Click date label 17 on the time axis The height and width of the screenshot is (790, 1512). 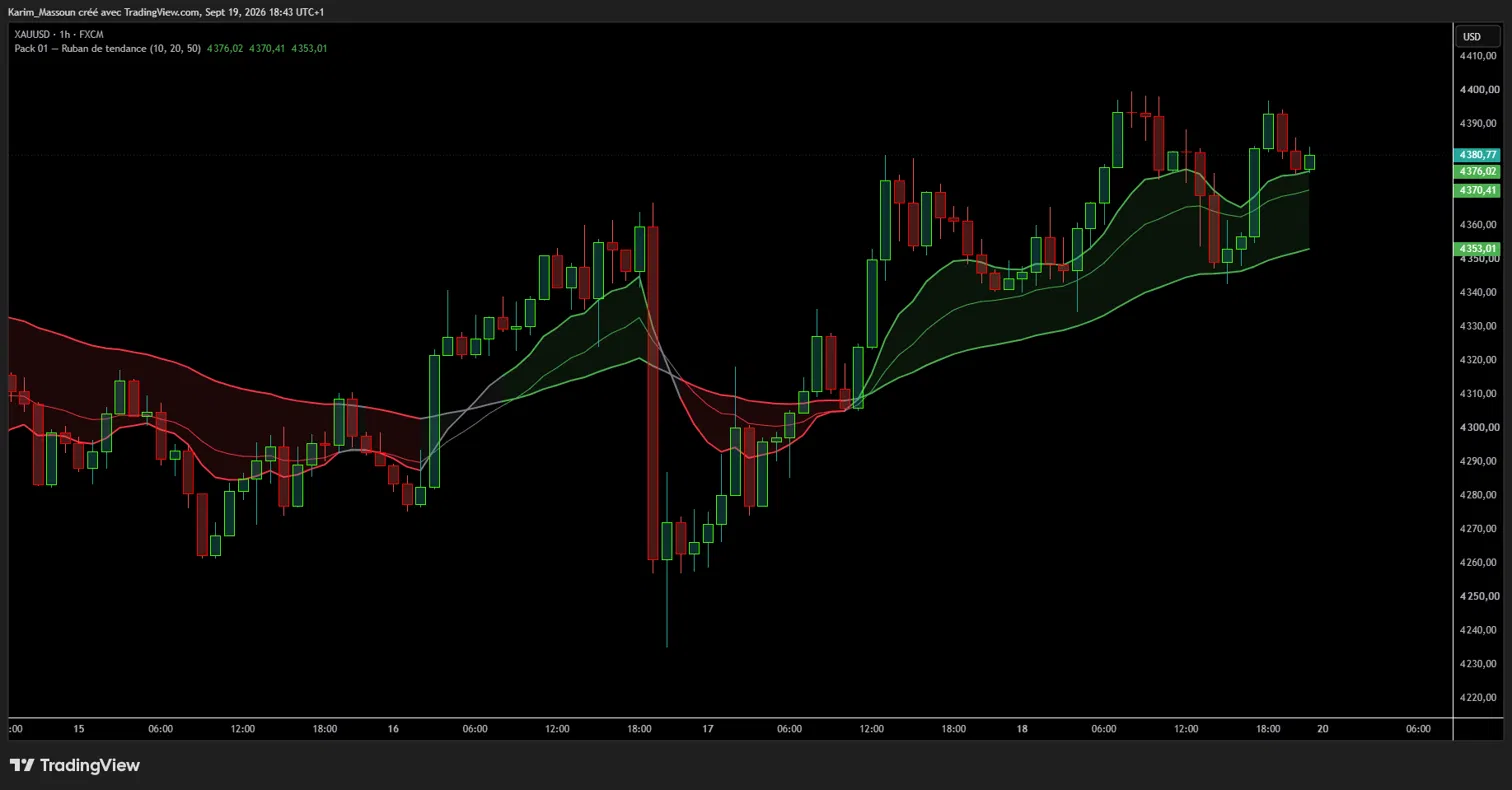[x=708, y=729]
